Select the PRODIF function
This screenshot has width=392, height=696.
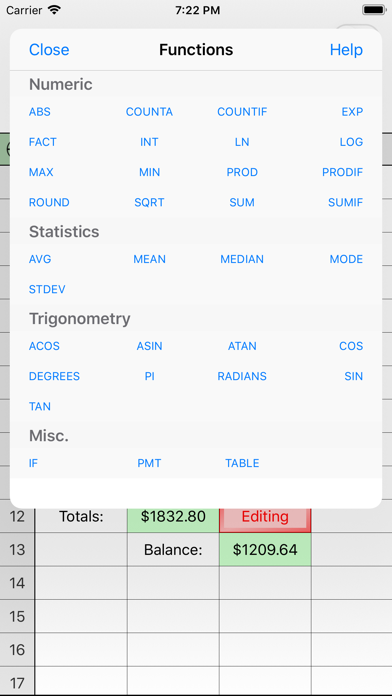pos(342,172)
